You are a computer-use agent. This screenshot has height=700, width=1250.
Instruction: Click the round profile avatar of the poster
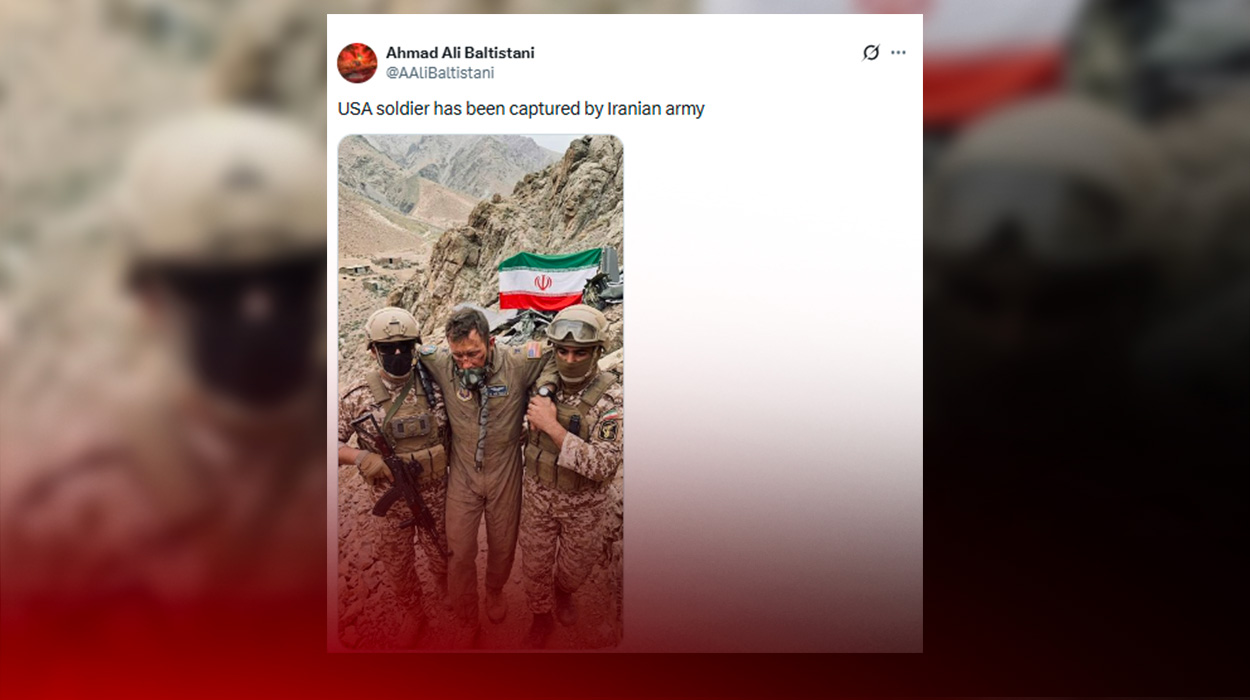(x=357, y=63)
